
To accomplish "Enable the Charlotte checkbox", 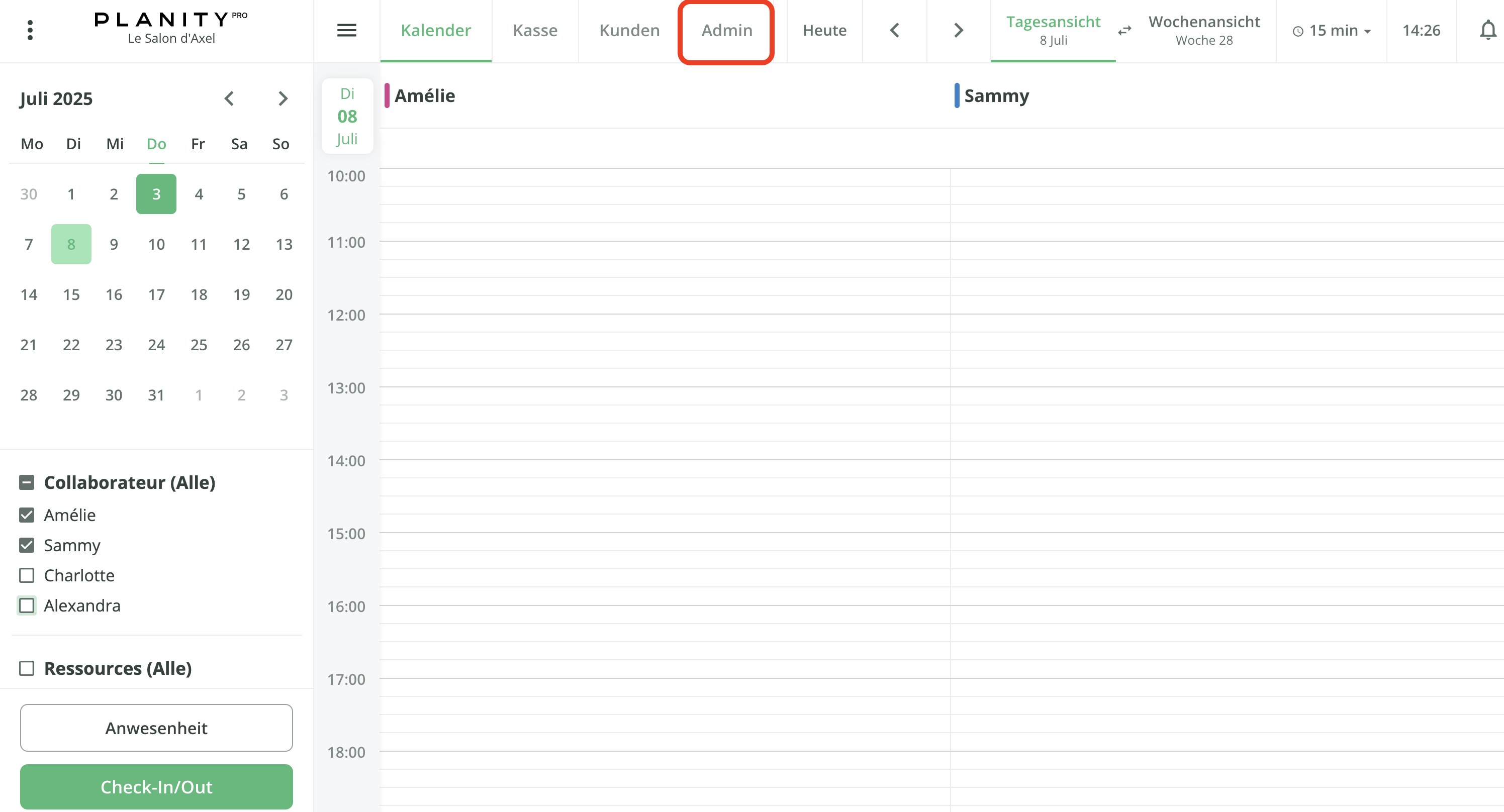I will (27, 575).
